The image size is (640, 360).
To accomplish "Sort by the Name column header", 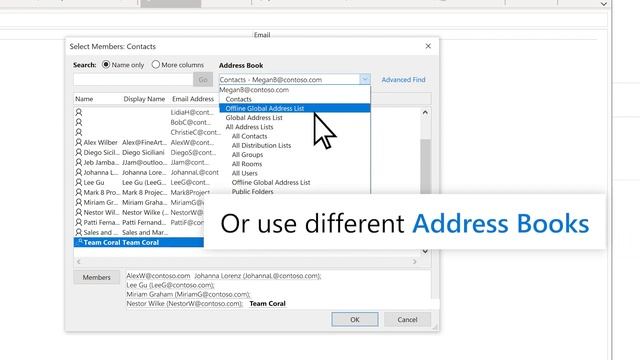I will [84, 99].
